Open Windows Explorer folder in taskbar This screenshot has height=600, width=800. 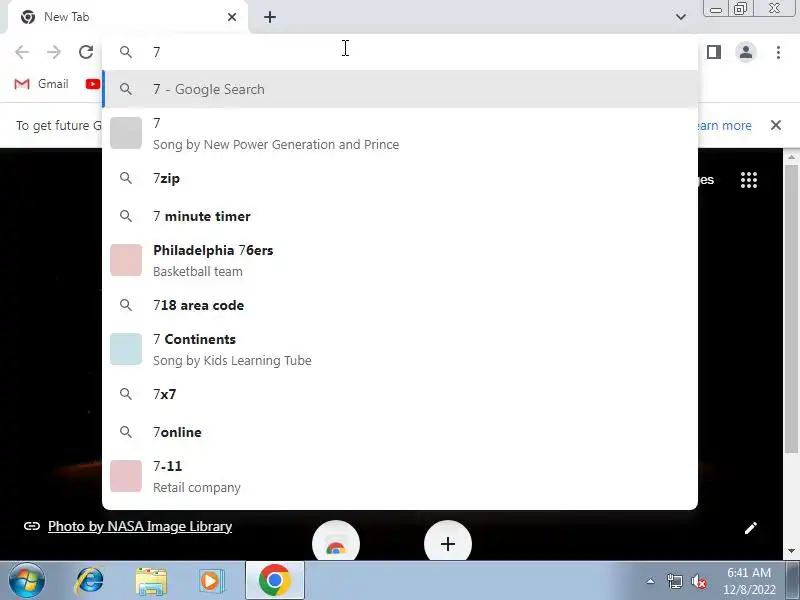pos(151,581)
